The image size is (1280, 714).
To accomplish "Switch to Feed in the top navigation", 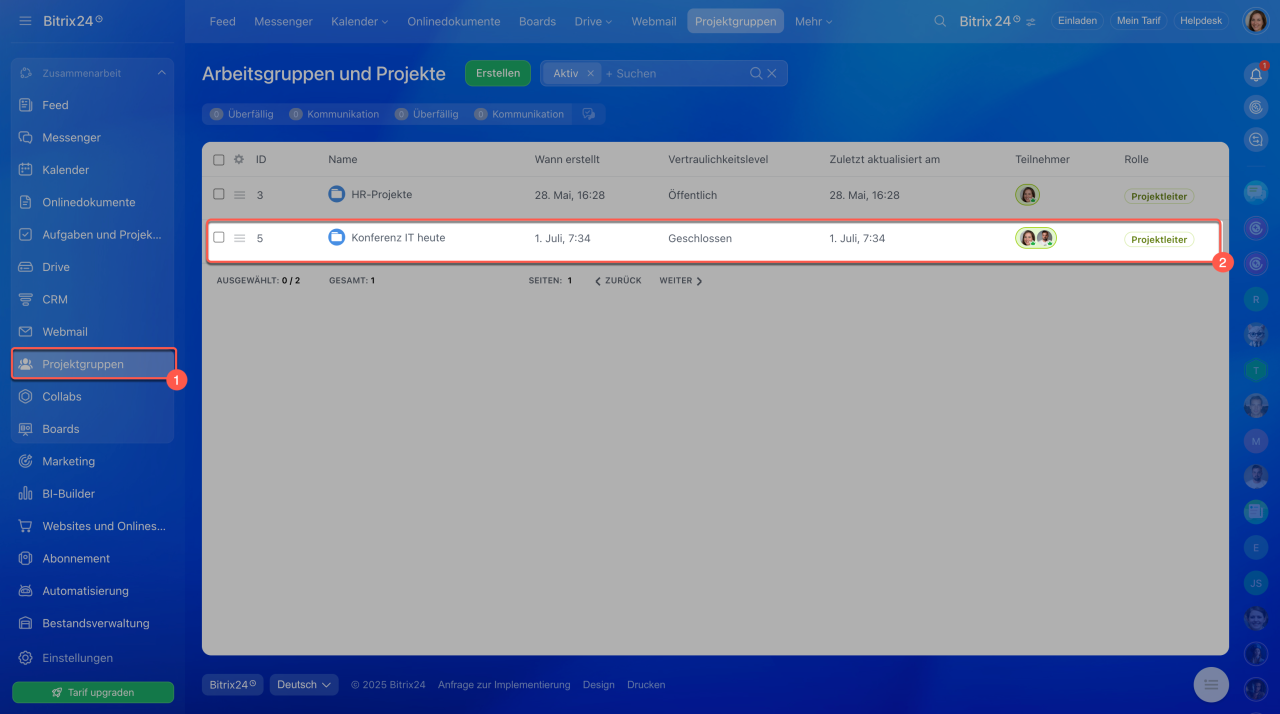I will tap(222, 21).
